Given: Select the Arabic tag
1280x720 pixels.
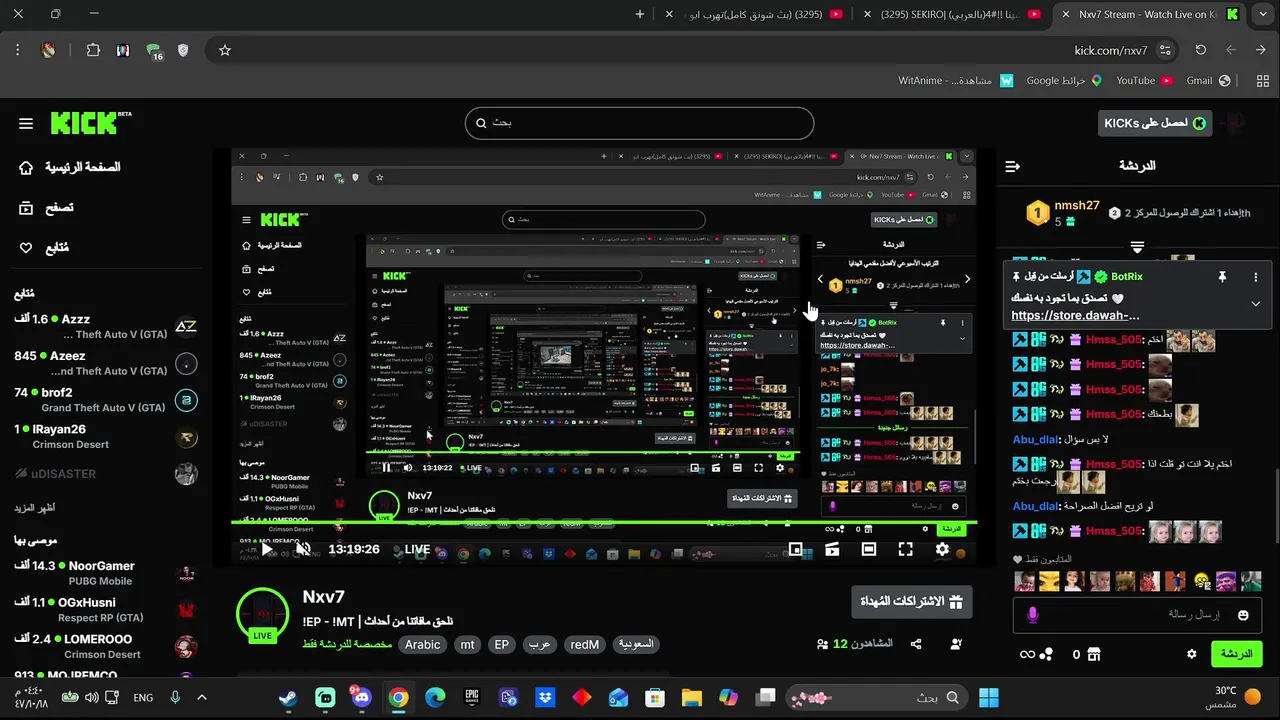Looking at the screenshot, I should (422, 645).
